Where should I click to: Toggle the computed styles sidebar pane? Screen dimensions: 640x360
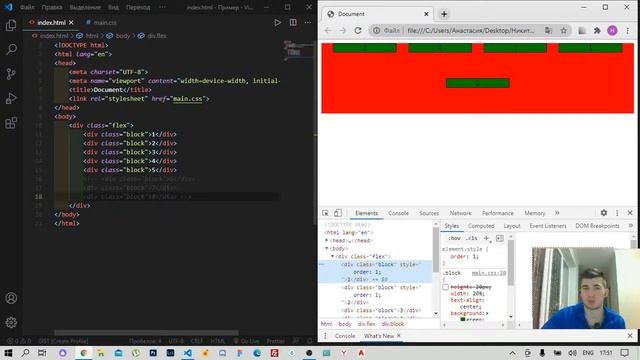click(x=500, y=238)
